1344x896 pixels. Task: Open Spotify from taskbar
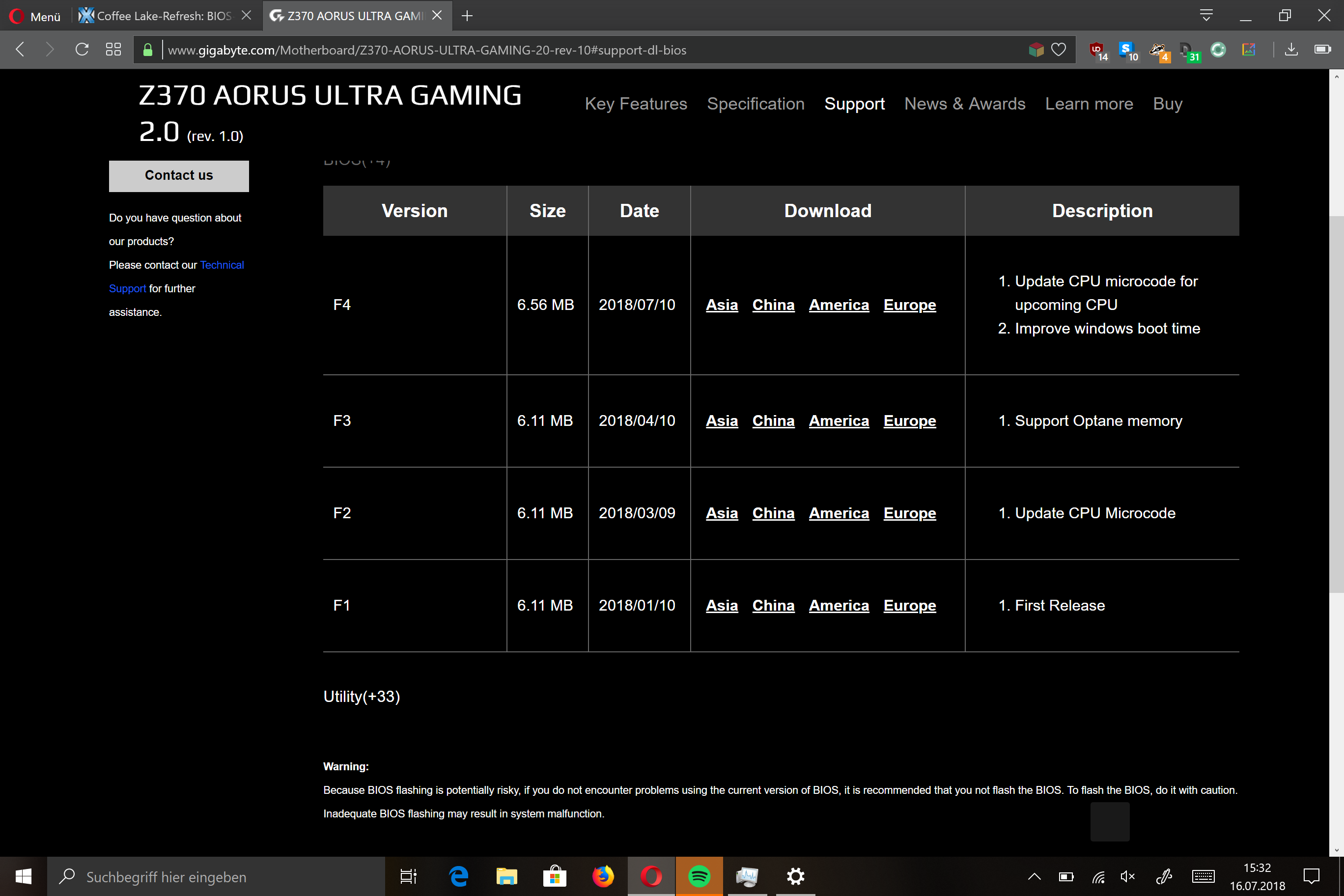click(699, 876)
